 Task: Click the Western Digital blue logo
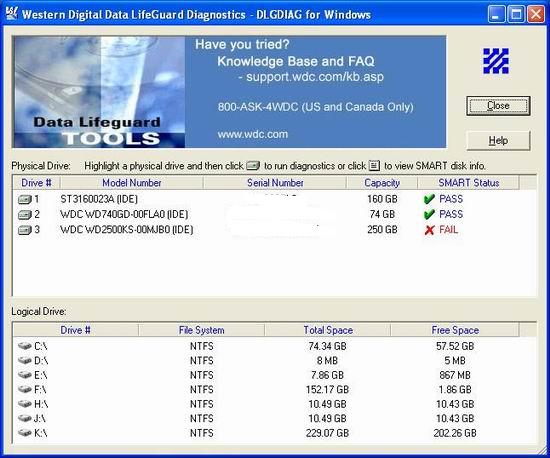click(496, 61)
